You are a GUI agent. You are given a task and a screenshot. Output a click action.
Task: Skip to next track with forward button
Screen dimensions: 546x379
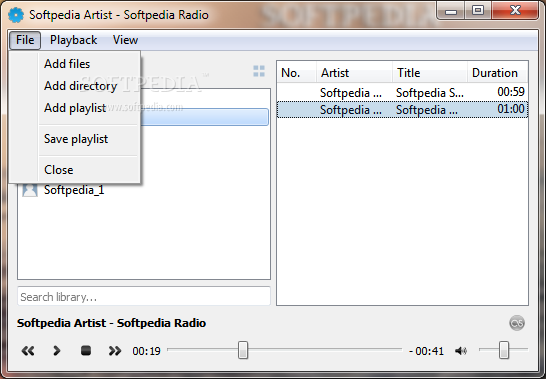tap(115, 350)
